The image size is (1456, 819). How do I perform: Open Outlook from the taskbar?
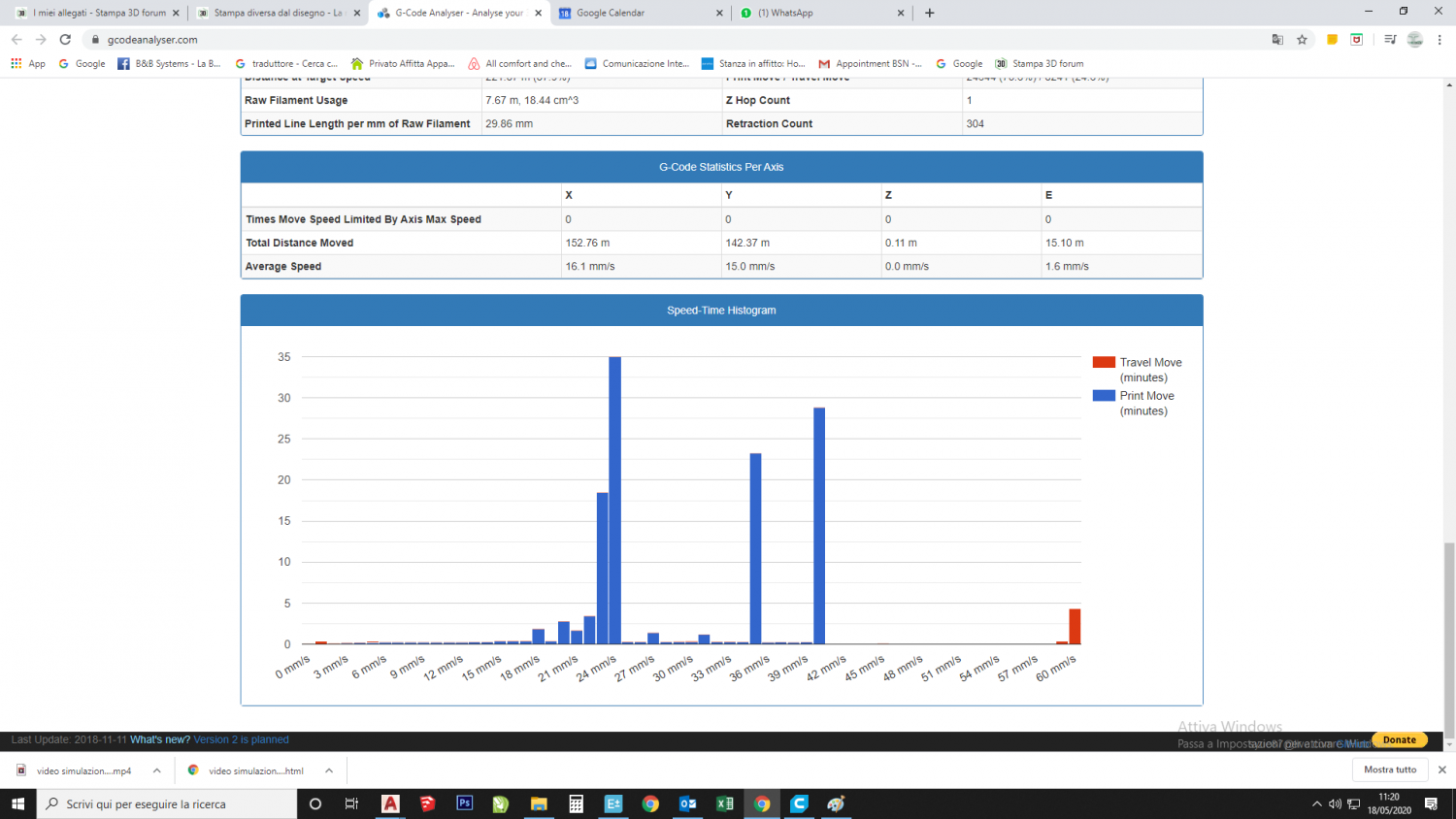click(x=687, y=803)
